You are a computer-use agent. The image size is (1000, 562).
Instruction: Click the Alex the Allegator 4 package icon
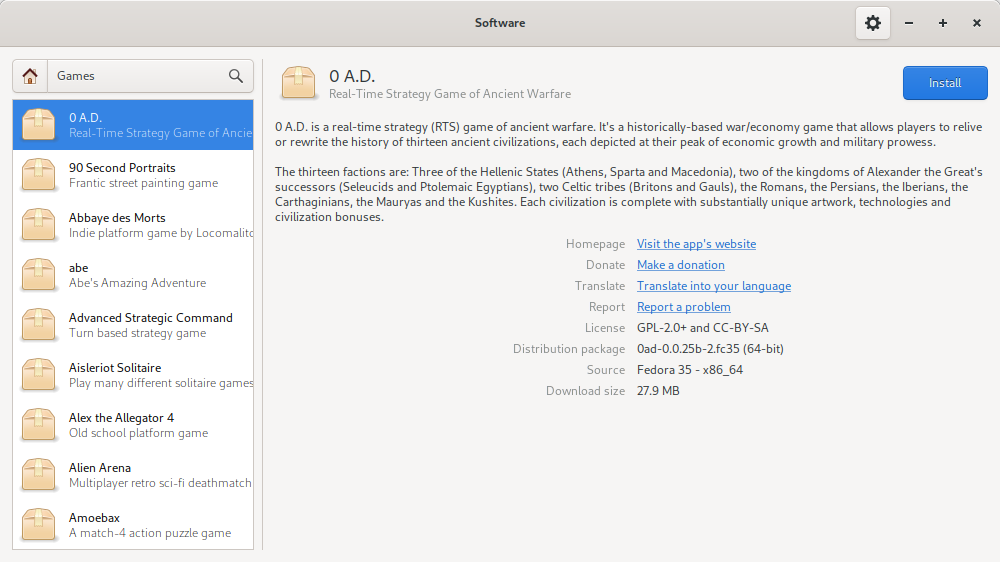pyautogui.click(x=38, y=425)
